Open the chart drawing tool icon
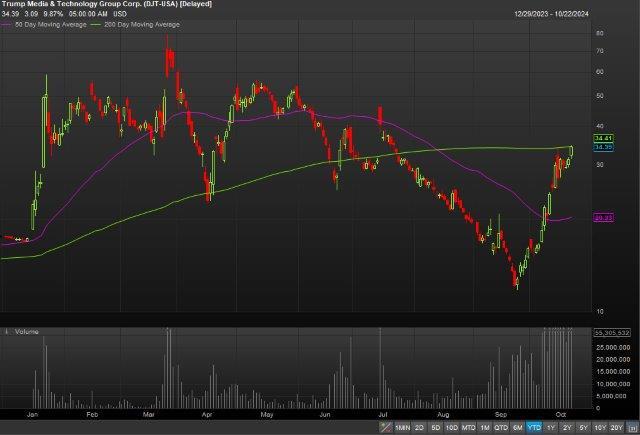Viewport: 640px width, 435px height. pos(385,427)
